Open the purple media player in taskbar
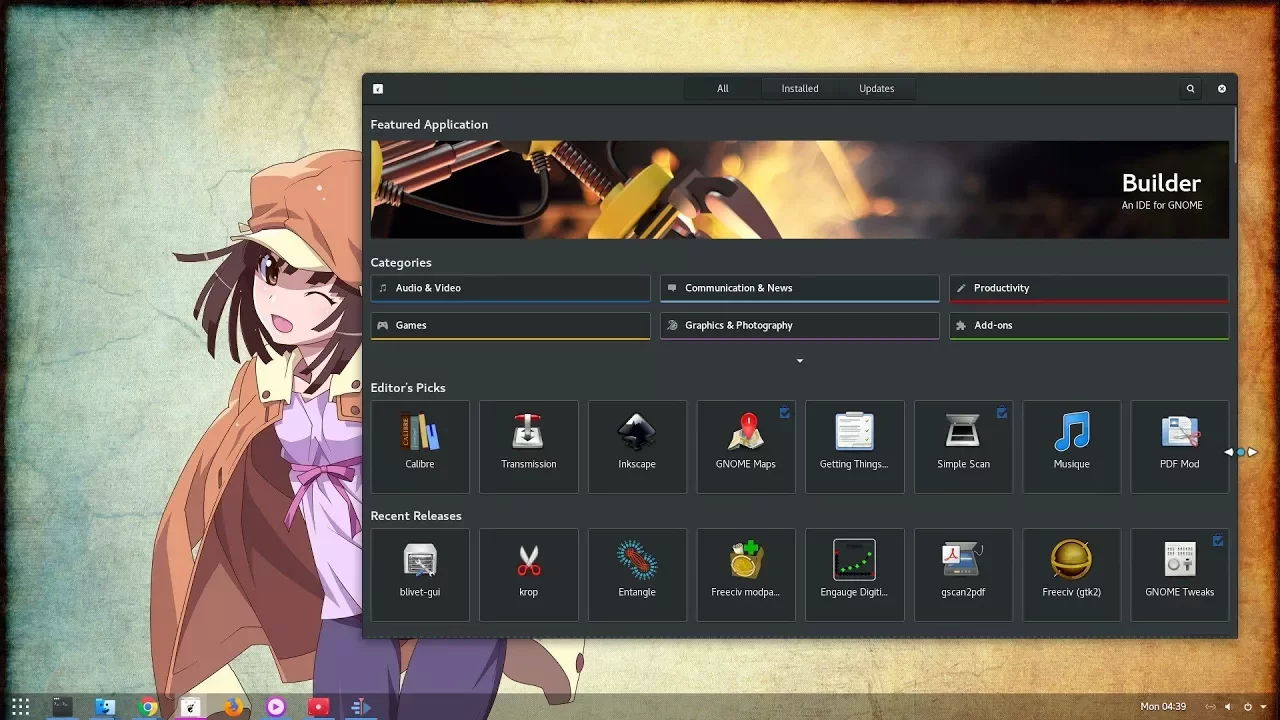1280x720 pixels. (x=276, y=707)
